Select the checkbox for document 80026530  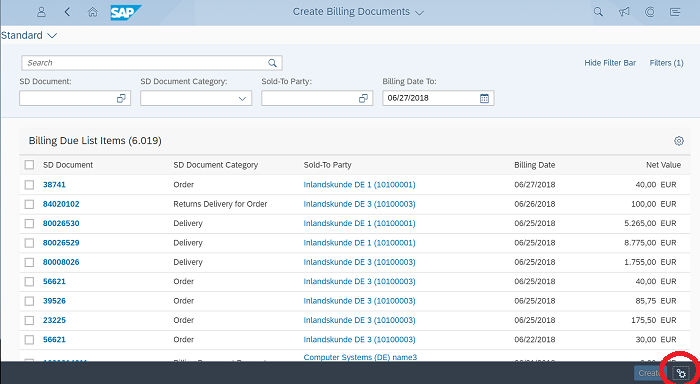pos(29,223)
